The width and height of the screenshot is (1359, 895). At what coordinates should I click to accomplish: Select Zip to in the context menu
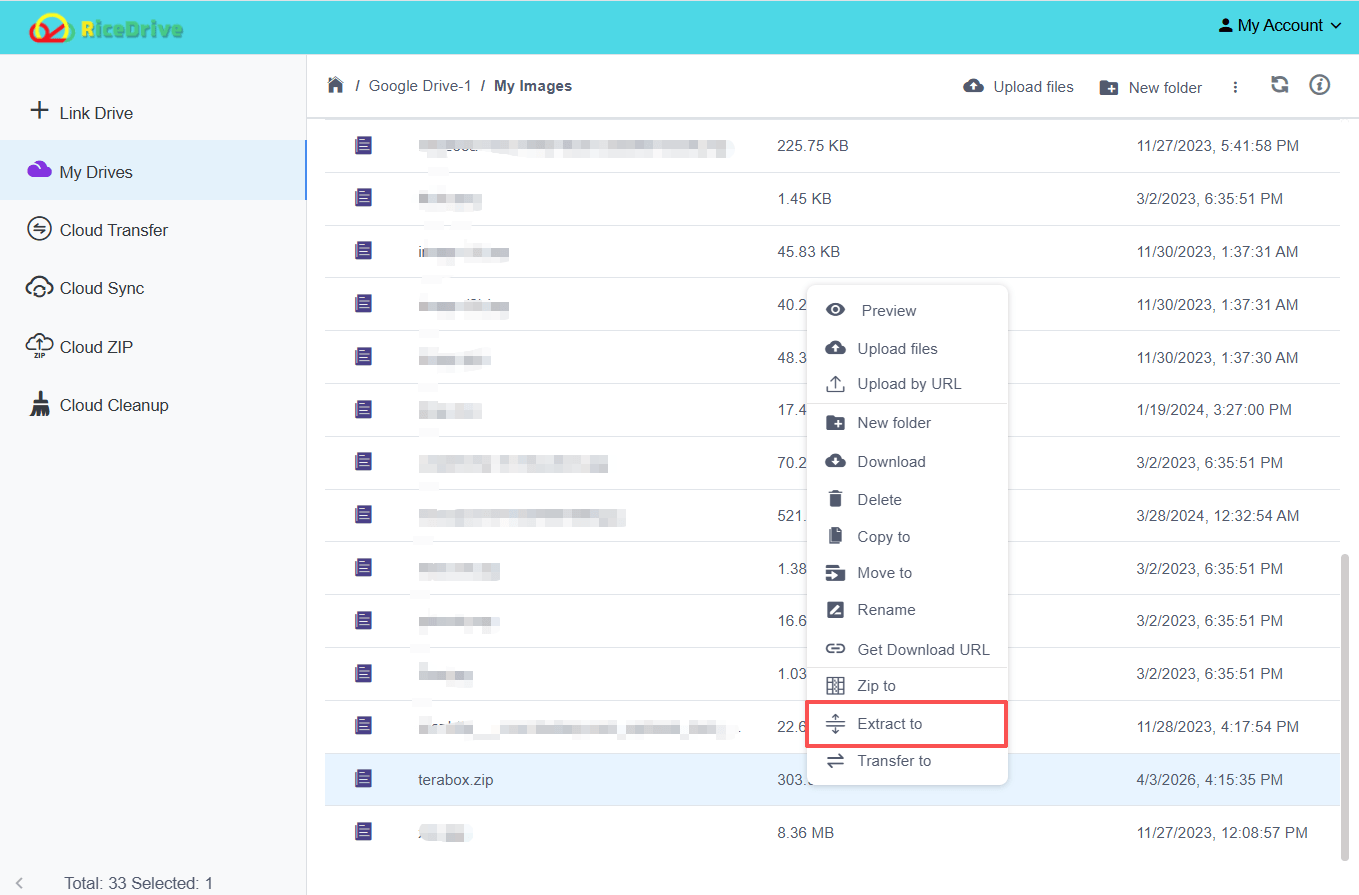pos(877,686)
